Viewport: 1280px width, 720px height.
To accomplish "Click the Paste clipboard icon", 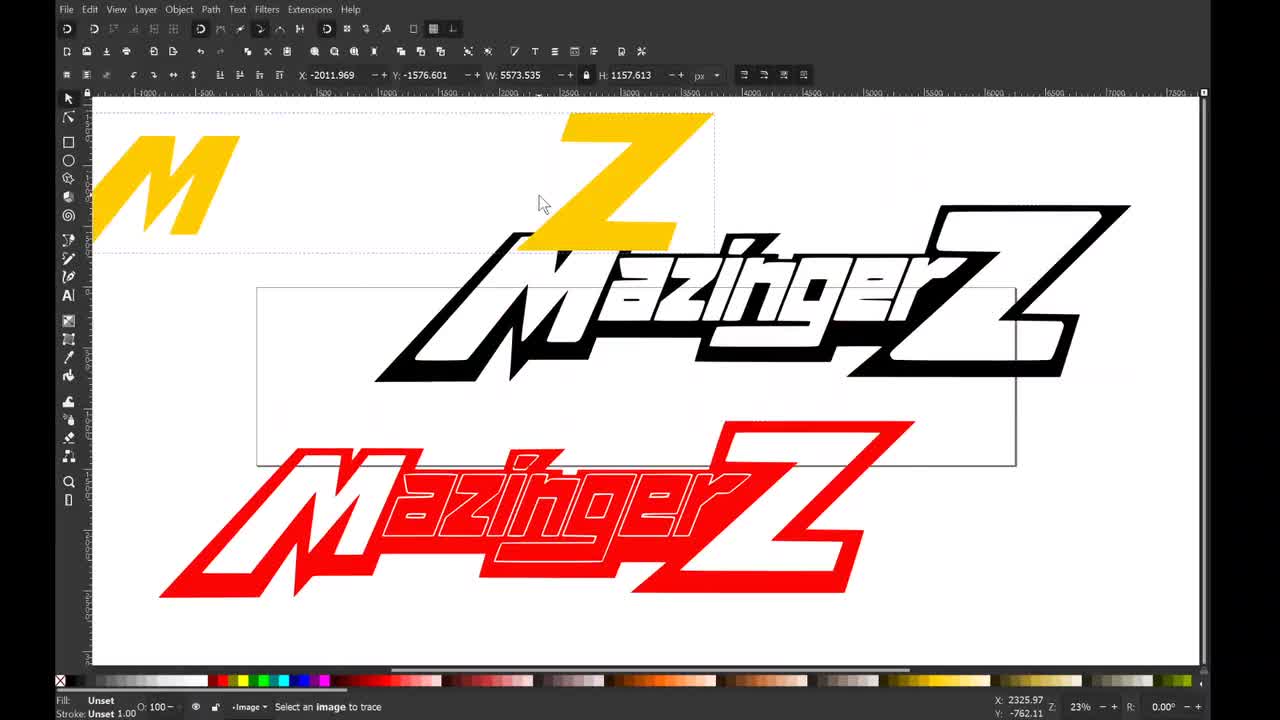I will click(x=287, y=51).
